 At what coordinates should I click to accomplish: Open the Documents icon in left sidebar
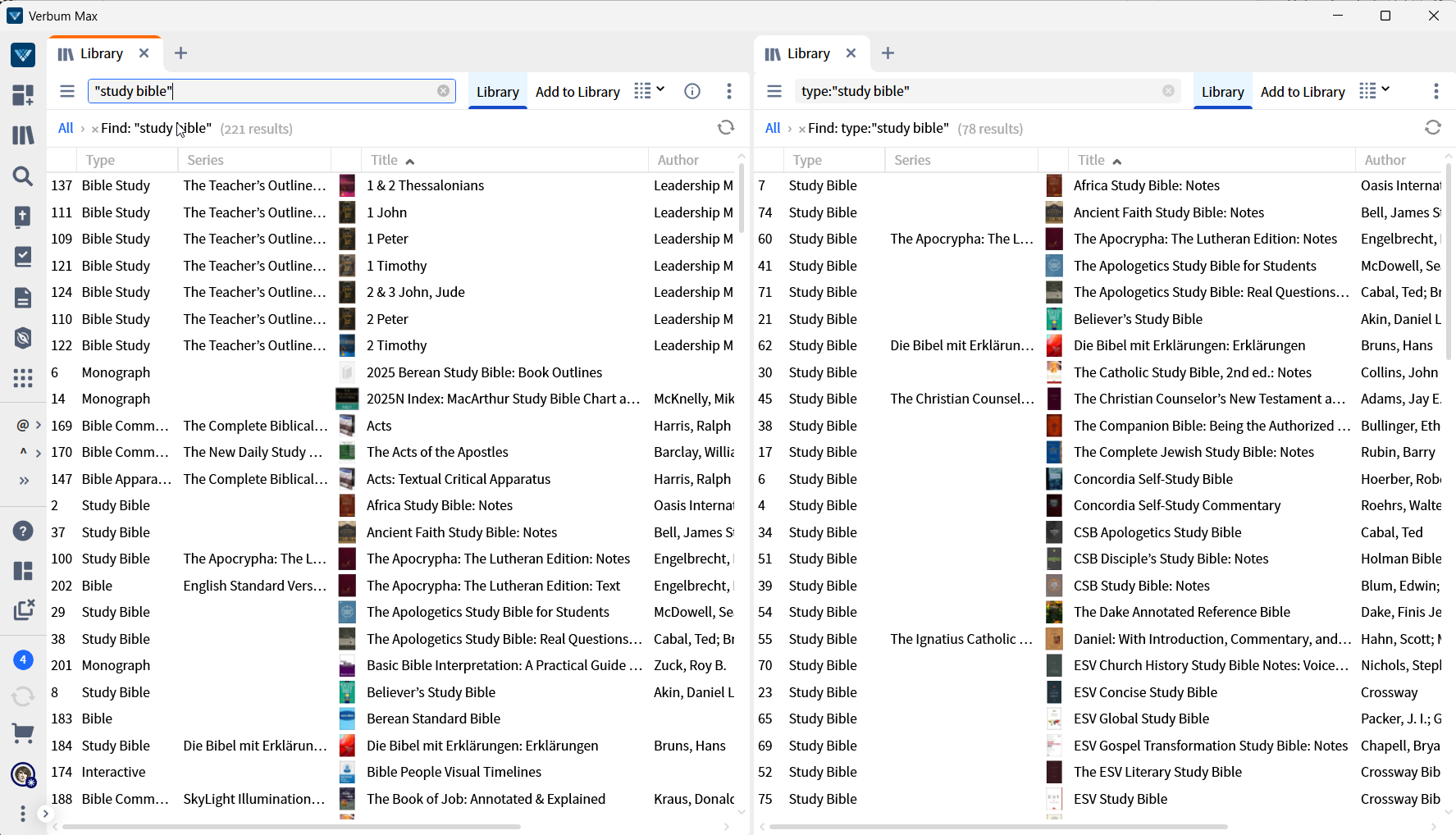pyautogui.click(x=23, y=298)
